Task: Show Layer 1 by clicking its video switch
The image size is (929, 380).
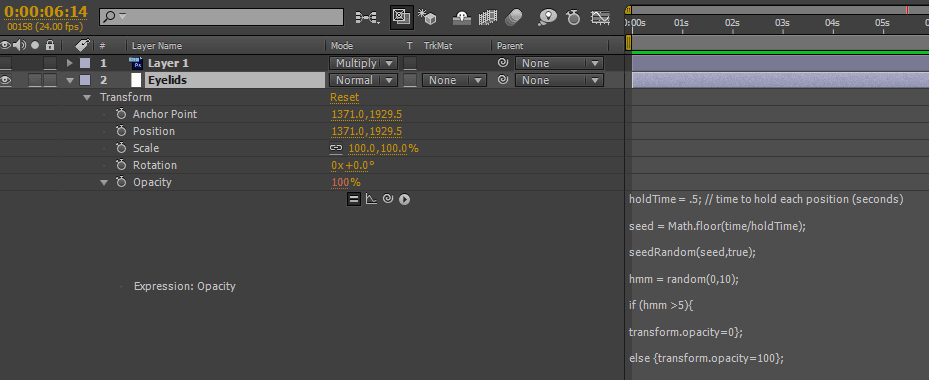Action: (x=6, y=63)
